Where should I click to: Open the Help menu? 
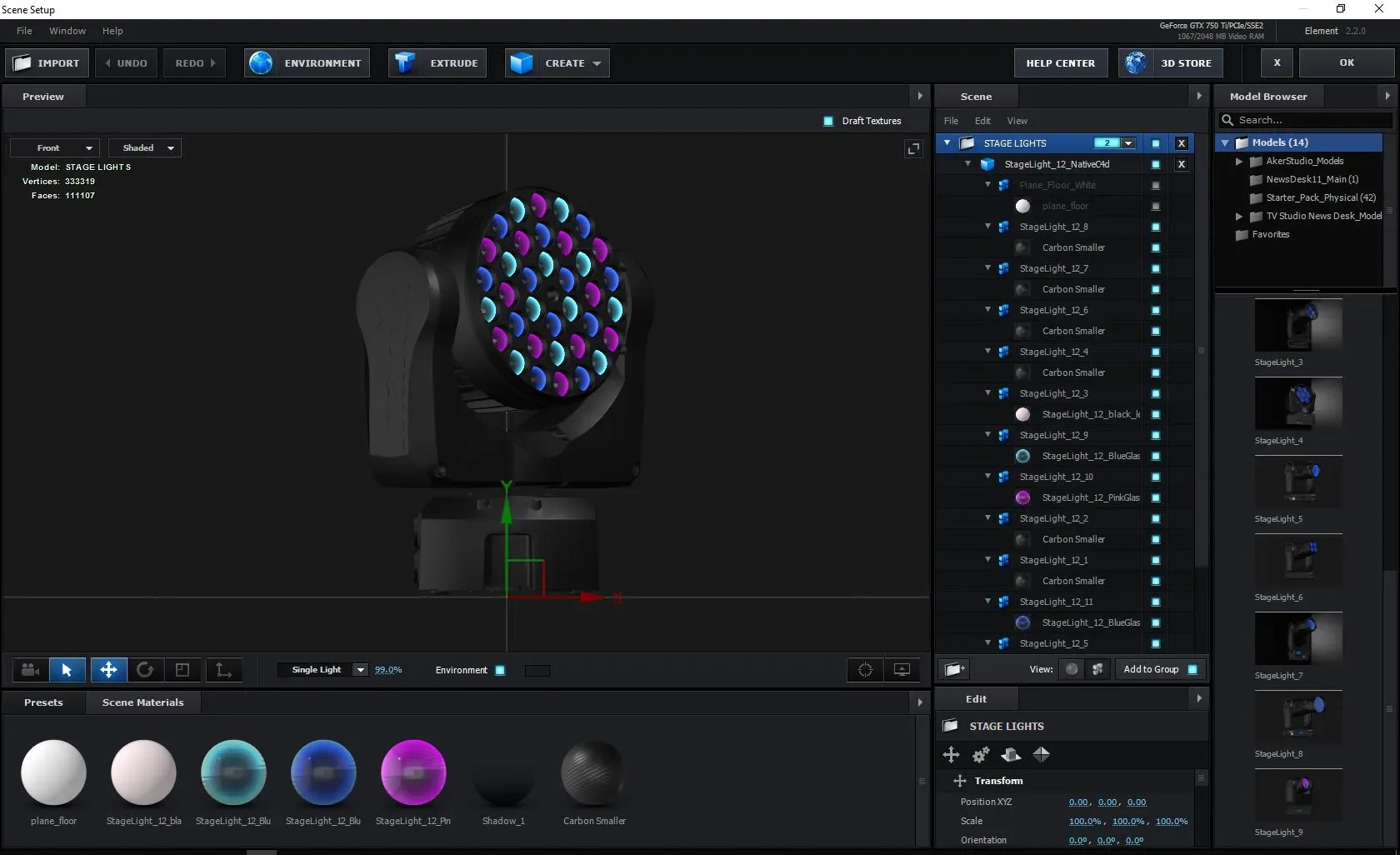click(x=112, y=31)
